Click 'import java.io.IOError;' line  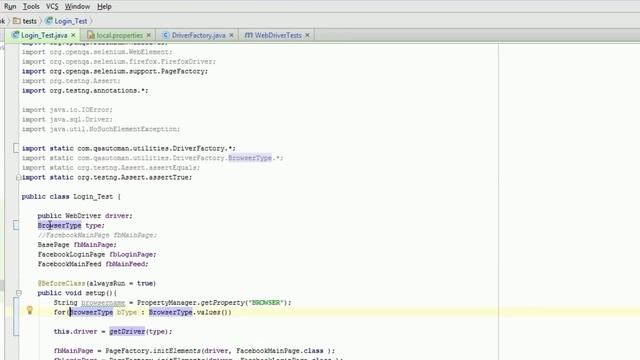pyautogui.click(x=67, y=110)
